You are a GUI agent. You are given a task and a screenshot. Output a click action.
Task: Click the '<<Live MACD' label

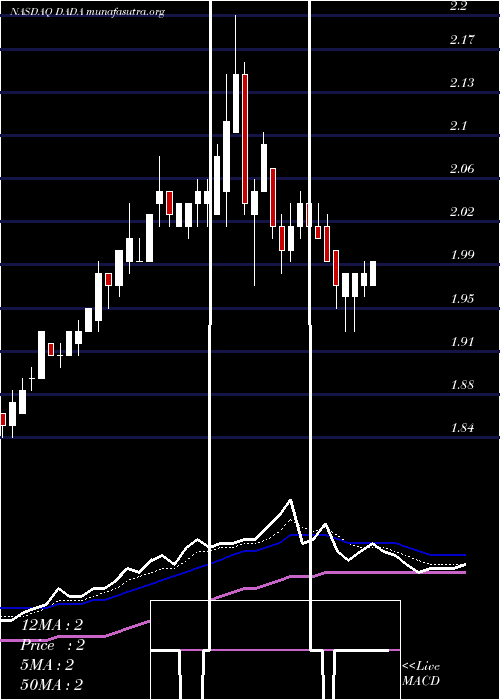tap(421, 674)
